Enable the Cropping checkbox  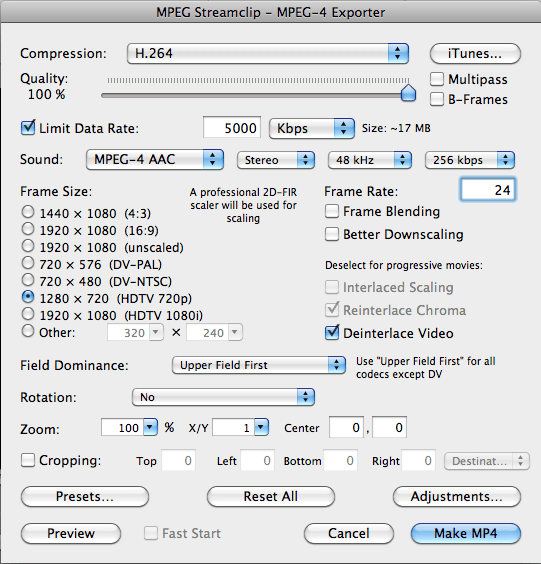(28, 460)
